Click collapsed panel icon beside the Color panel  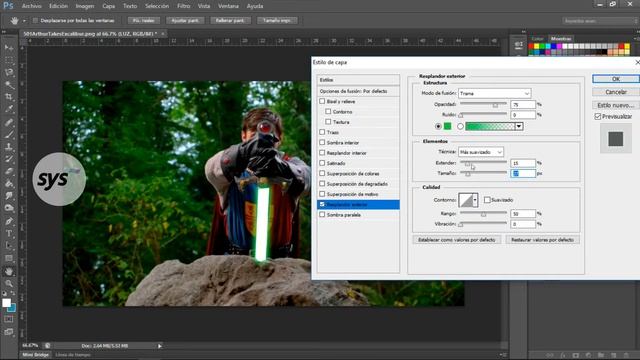point(518,45)
